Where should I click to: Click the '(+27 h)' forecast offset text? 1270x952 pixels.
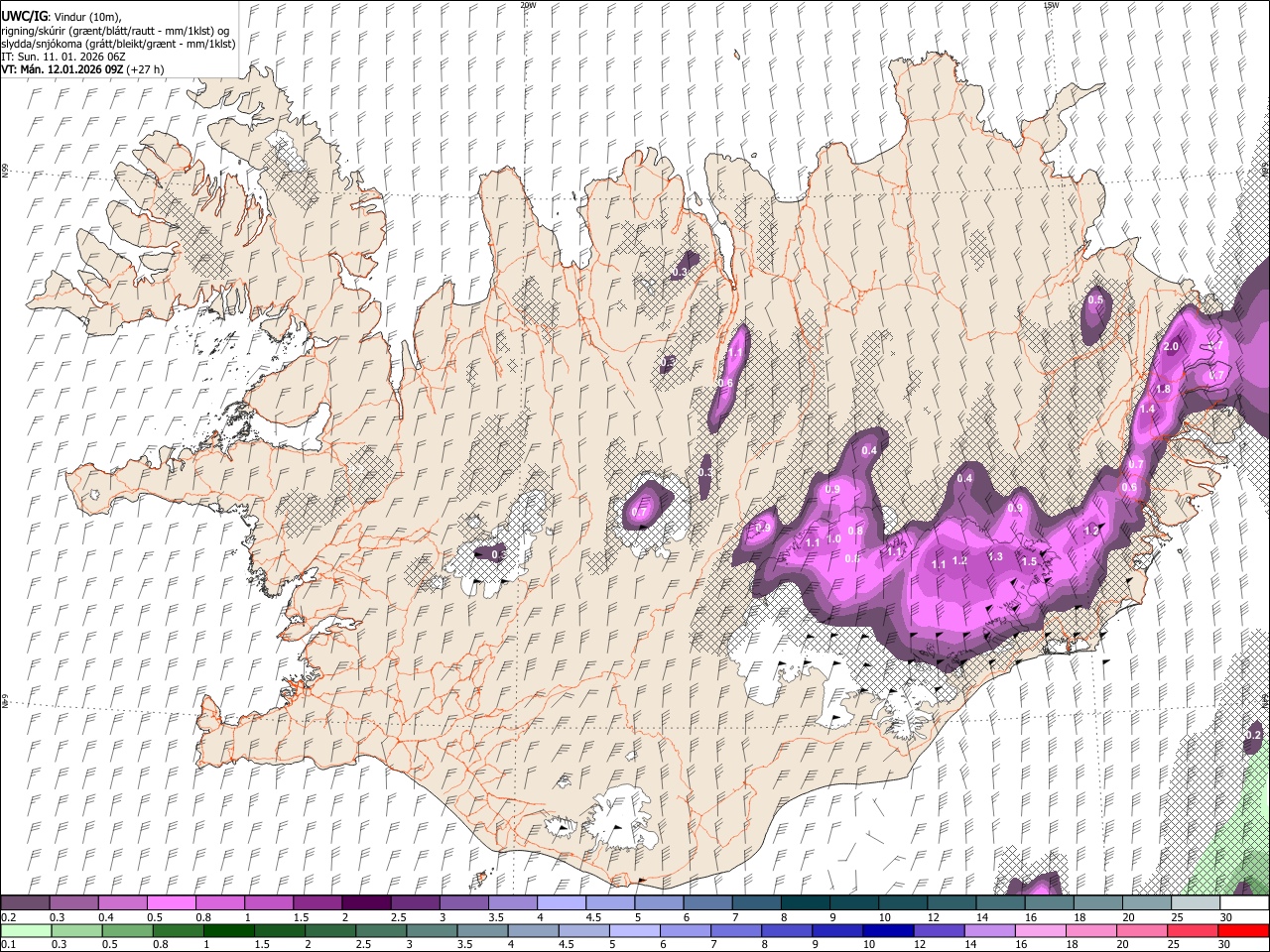pyautogui.click(x=146, y=69)
